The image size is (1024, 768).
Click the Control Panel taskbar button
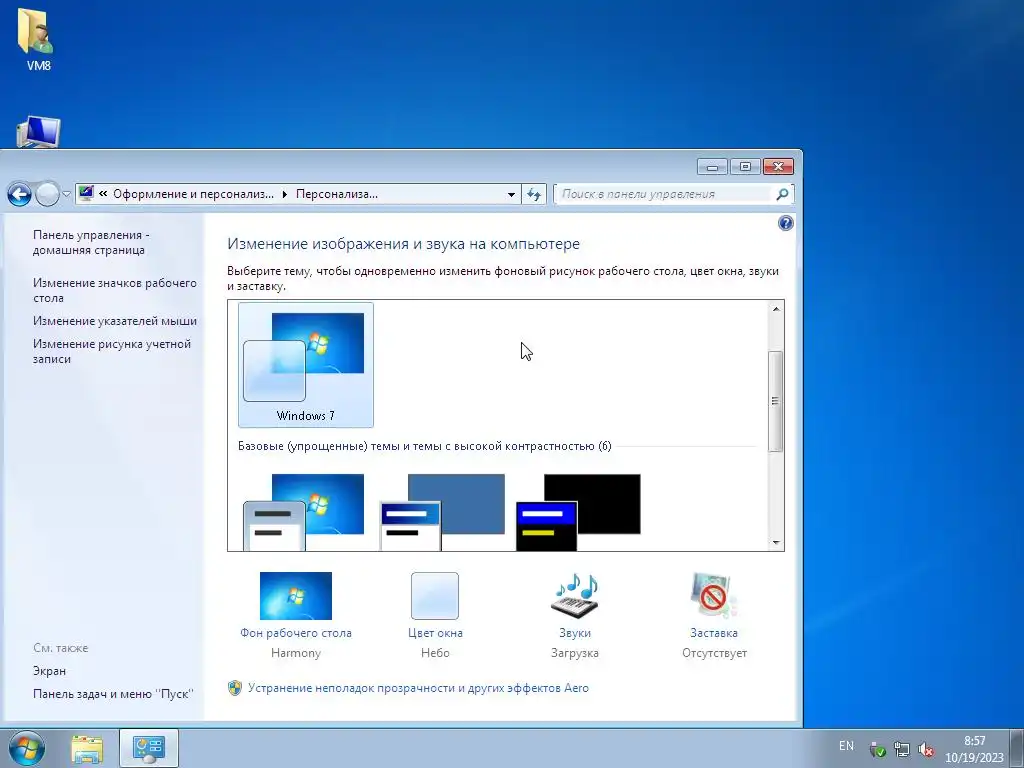(149, 748)
